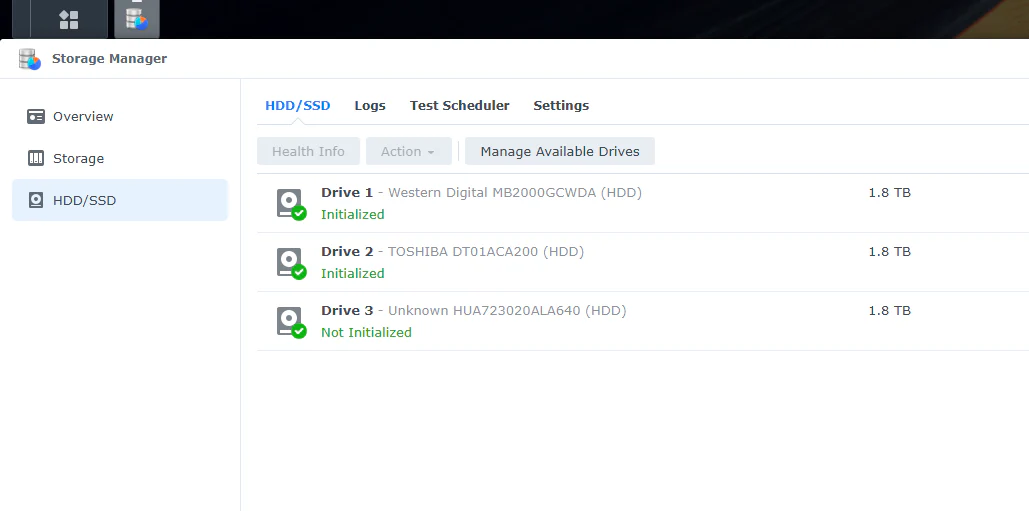Open the Test Scheduler tab

point(459,106)
